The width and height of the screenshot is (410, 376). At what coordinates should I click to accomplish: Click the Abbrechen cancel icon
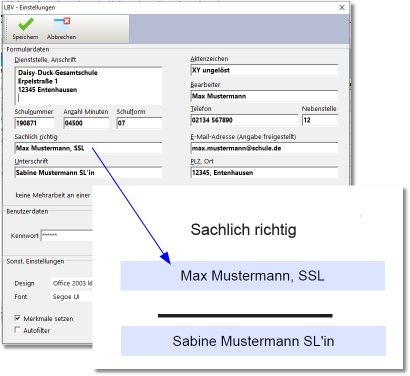(62, 24)
